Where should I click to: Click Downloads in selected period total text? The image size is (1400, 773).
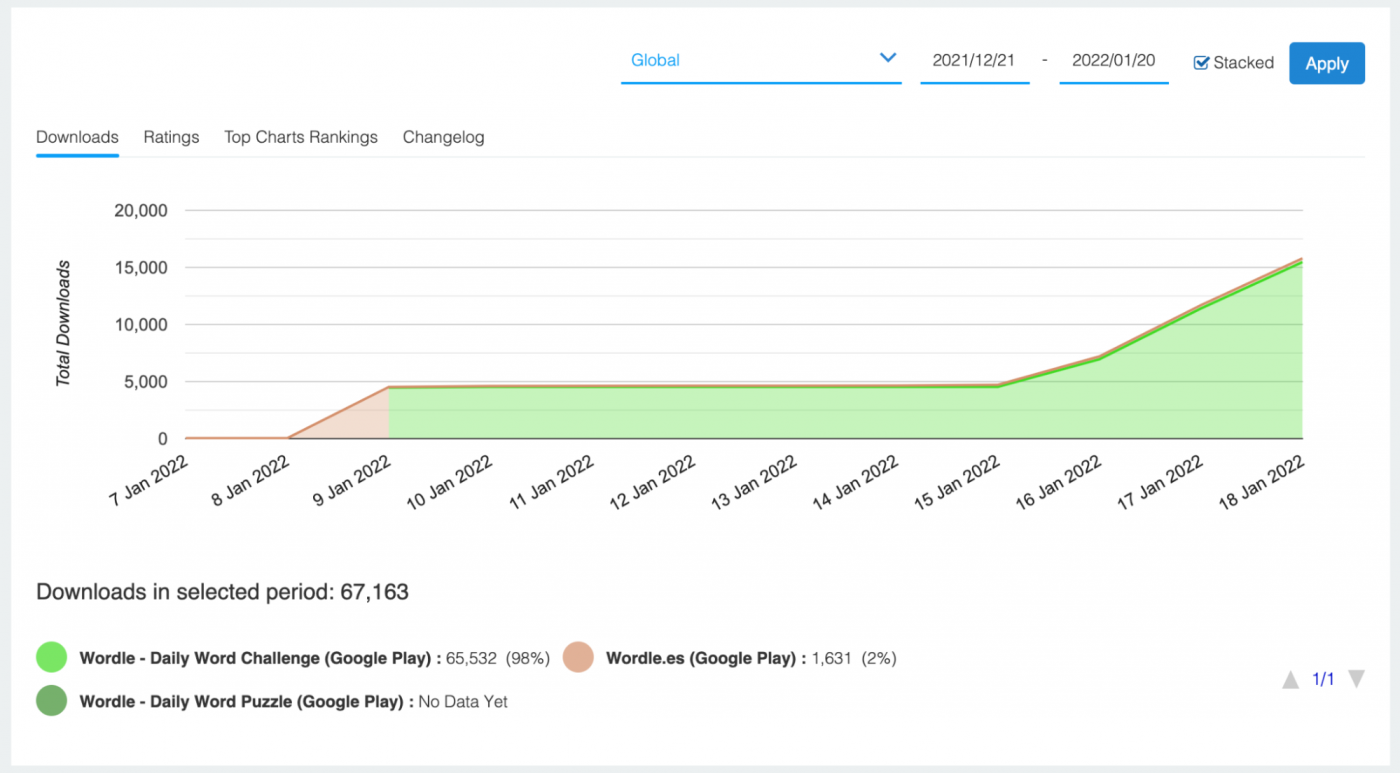[222, 592]
